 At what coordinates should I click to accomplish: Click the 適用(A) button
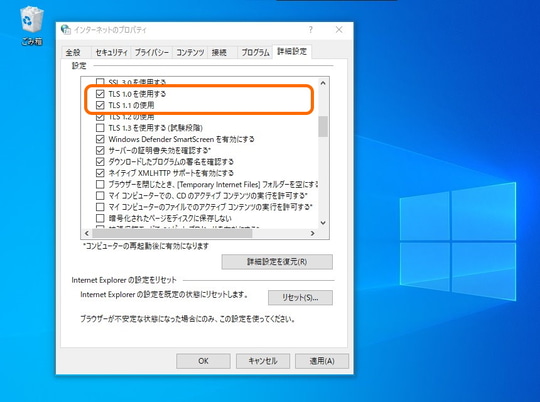pyautogui.click(x=322, y=361)
